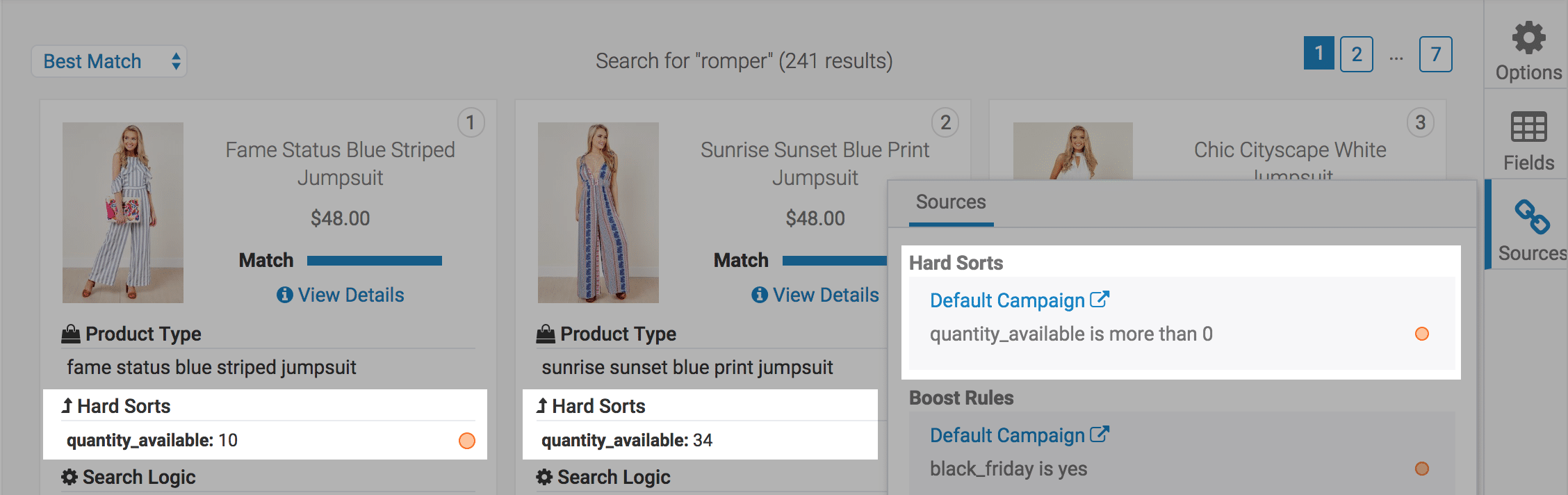The width and height of the screenshot is (1568, 495).
Task: Click the Search Logic gear icon on first product
Action: coord(70,478)
